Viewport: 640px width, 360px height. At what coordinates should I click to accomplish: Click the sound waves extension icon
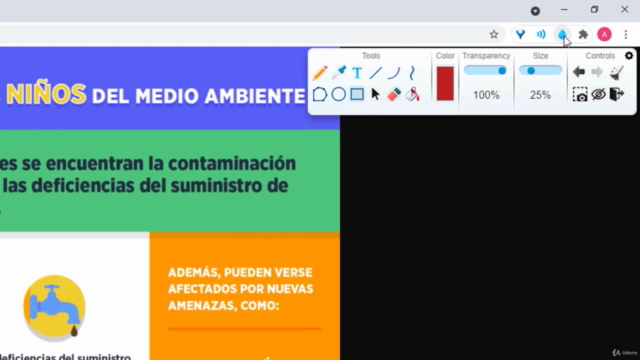[x=541, y=35]
